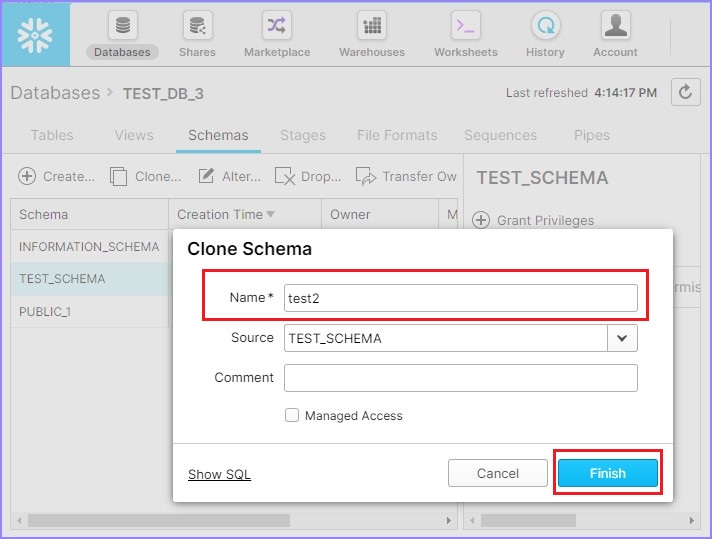Click the Show SQL link
This screenshot has width=712, height=539.
coord(219,474)
